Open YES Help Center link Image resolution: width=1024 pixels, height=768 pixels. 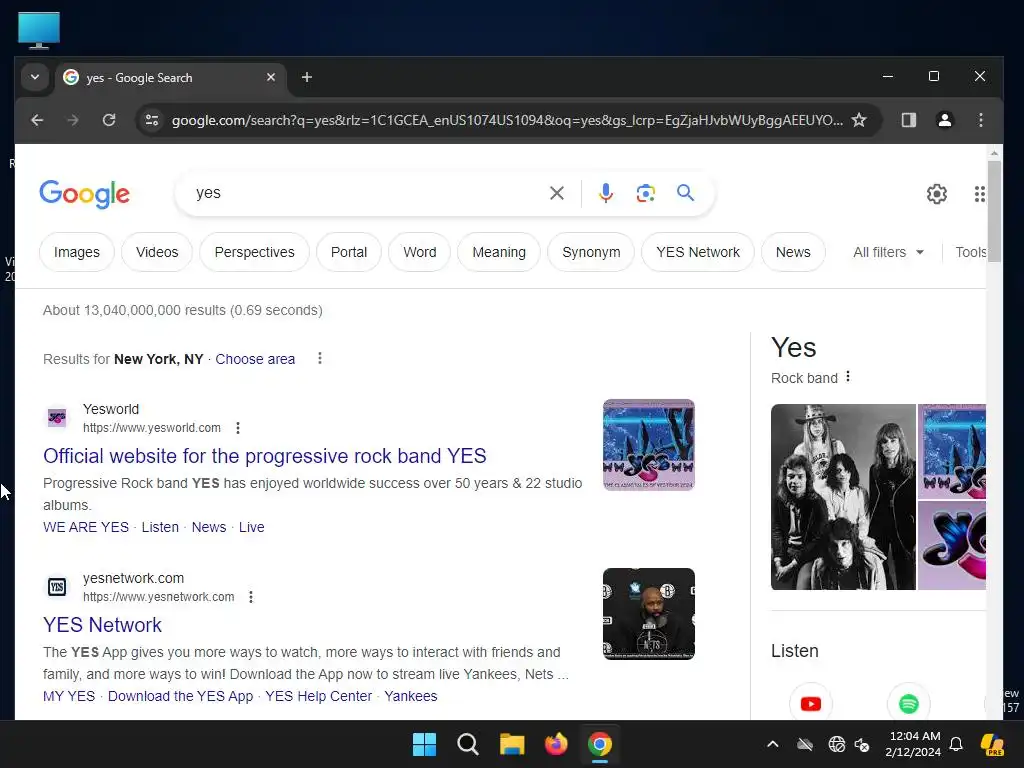[x=319, y=696]
